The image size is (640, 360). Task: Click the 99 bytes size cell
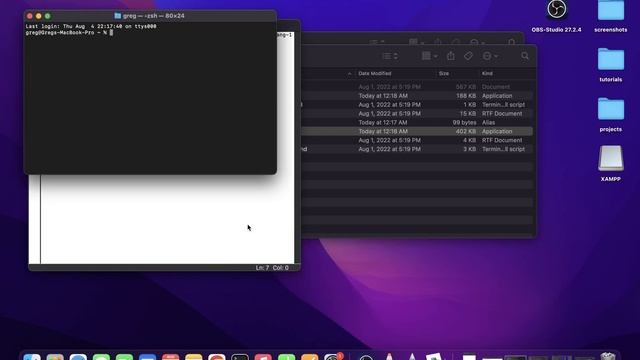tap(464, 122)
